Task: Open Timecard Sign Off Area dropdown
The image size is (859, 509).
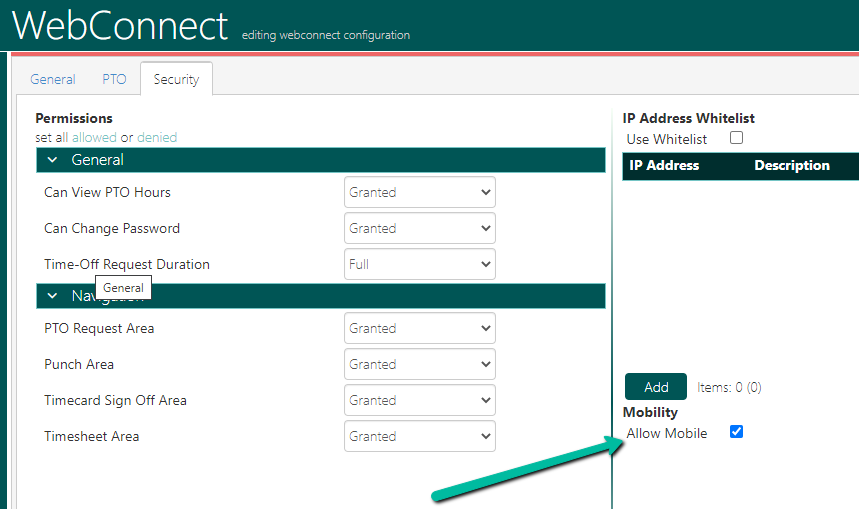Action: [x=420, y=401]
